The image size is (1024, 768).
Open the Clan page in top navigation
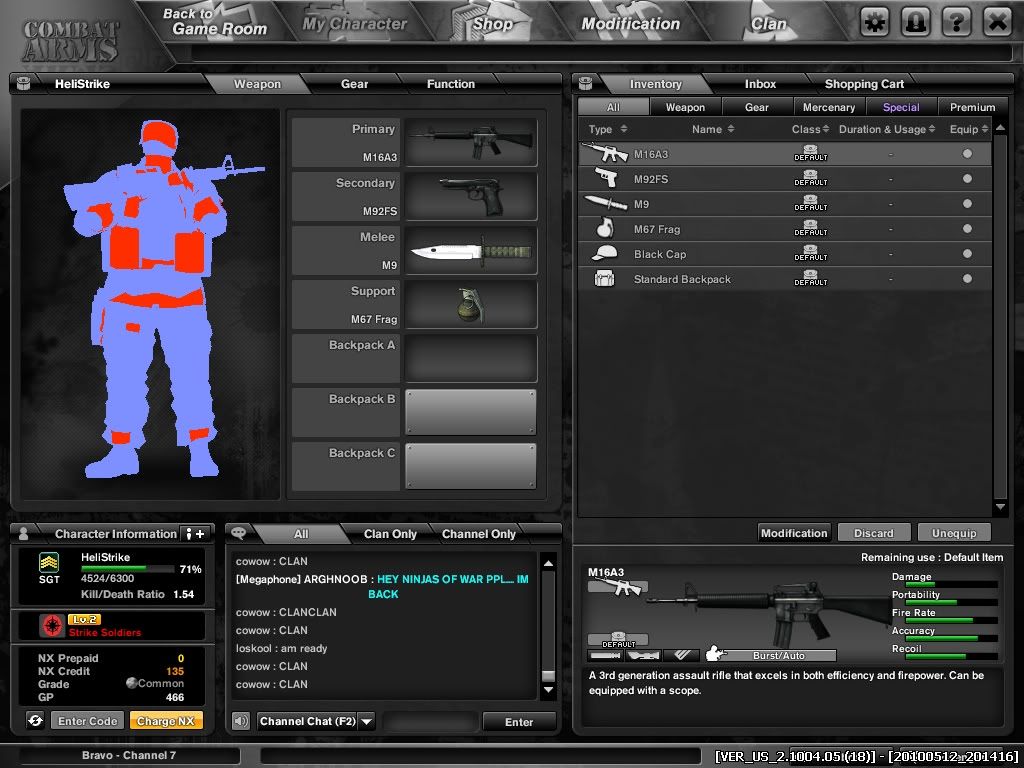point(769,24)
